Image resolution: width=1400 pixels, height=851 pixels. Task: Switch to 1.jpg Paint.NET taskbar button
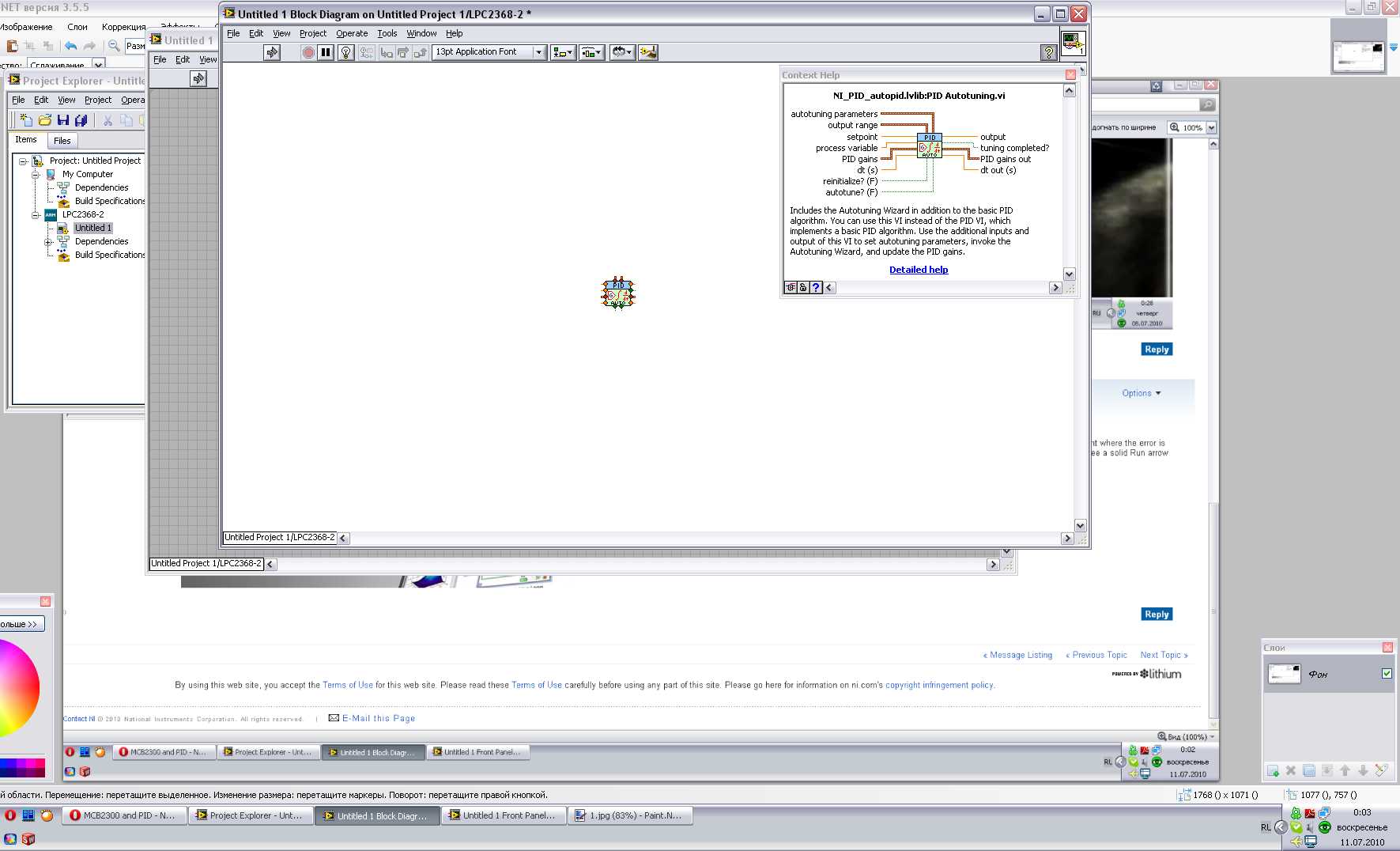click(629, 815)
